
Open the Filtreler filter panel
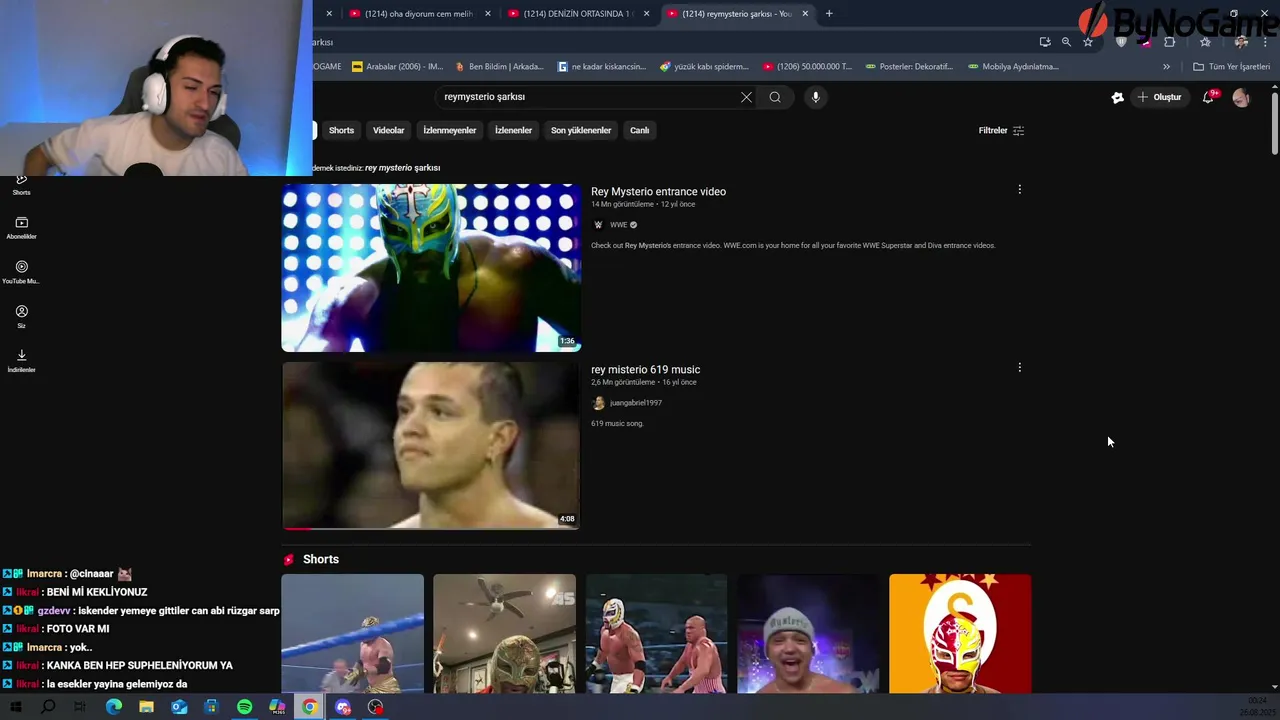coord(1001,130)
